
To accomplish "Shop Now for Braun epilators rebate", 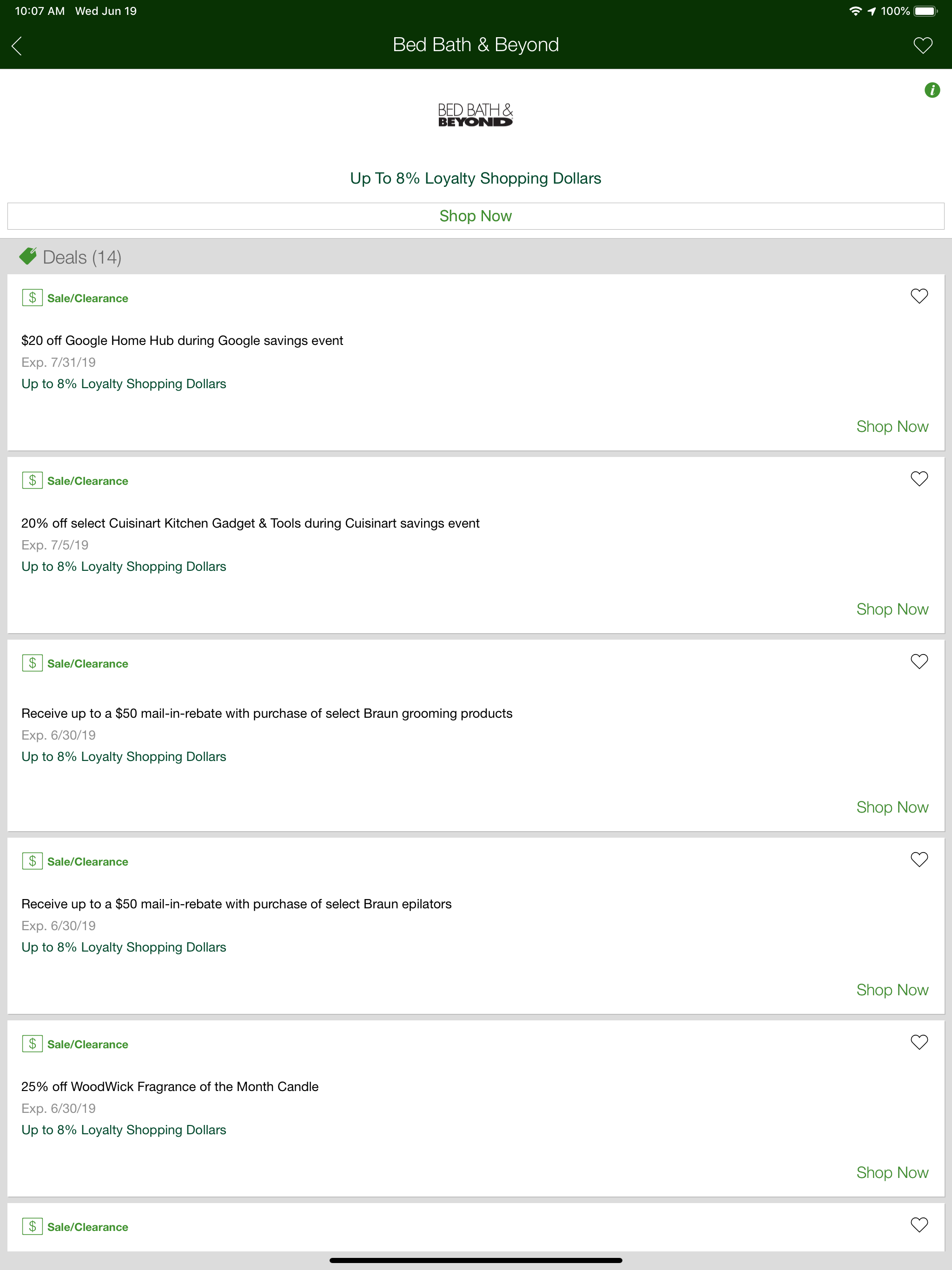I will (x=892, y=990).
